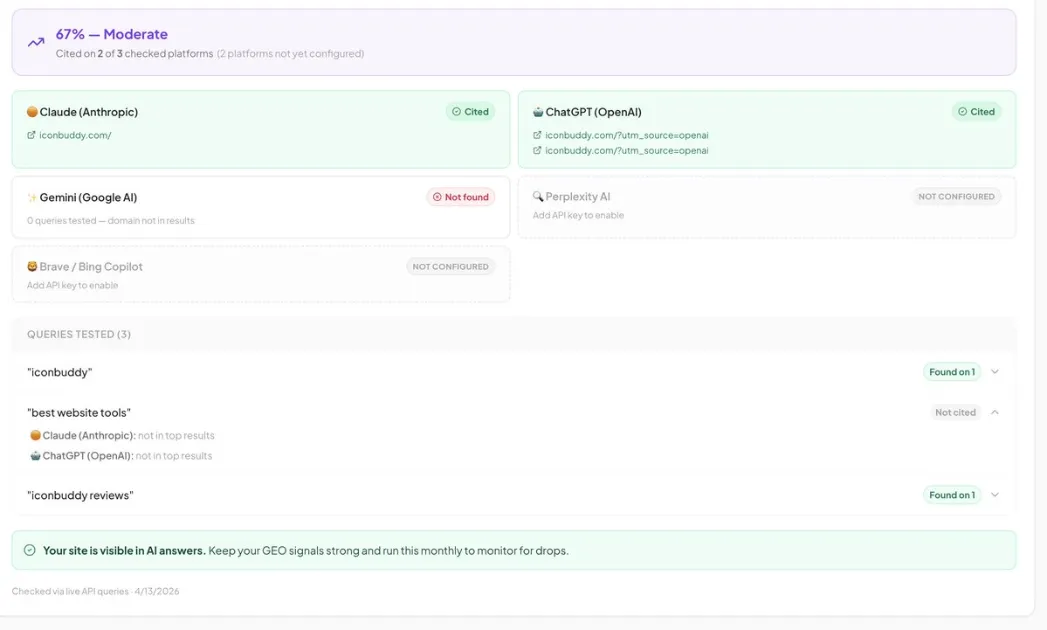Click the Gemini (Google AI) card title

point(88,197)
